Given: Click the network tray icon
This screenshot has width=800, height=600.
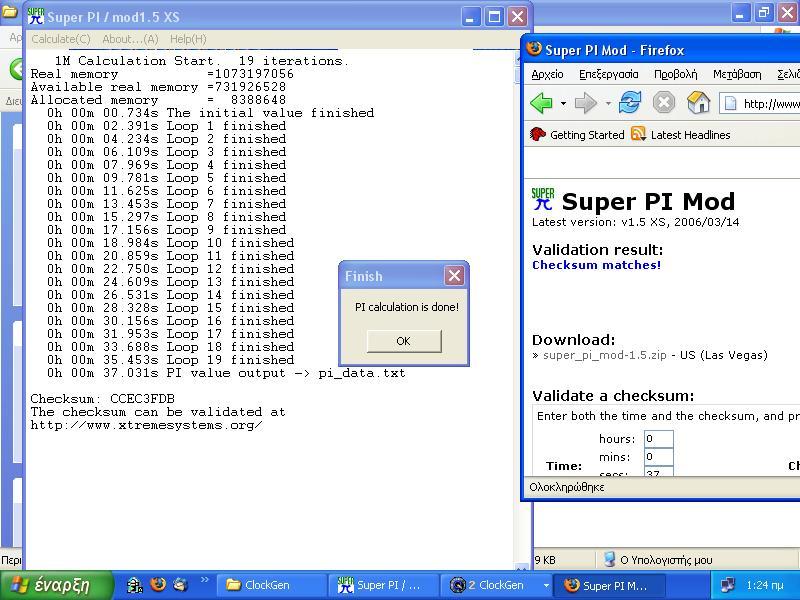Looking at the screenshot, I should click(728, 585).
